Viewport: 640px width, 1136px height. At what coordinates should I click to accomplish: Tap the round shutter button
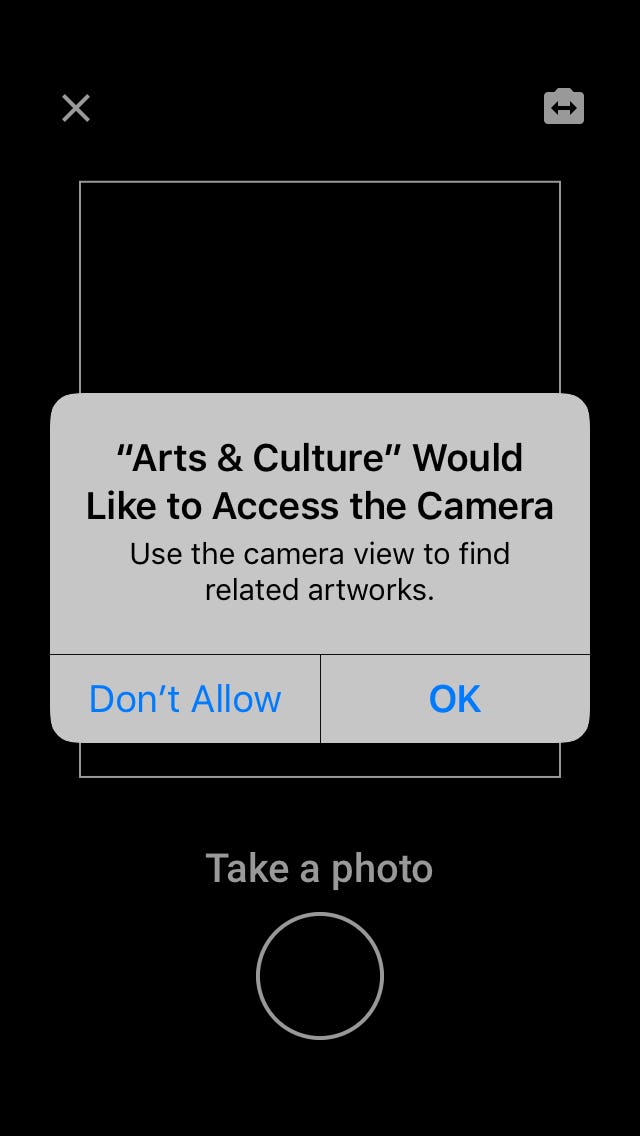[320, 975]
